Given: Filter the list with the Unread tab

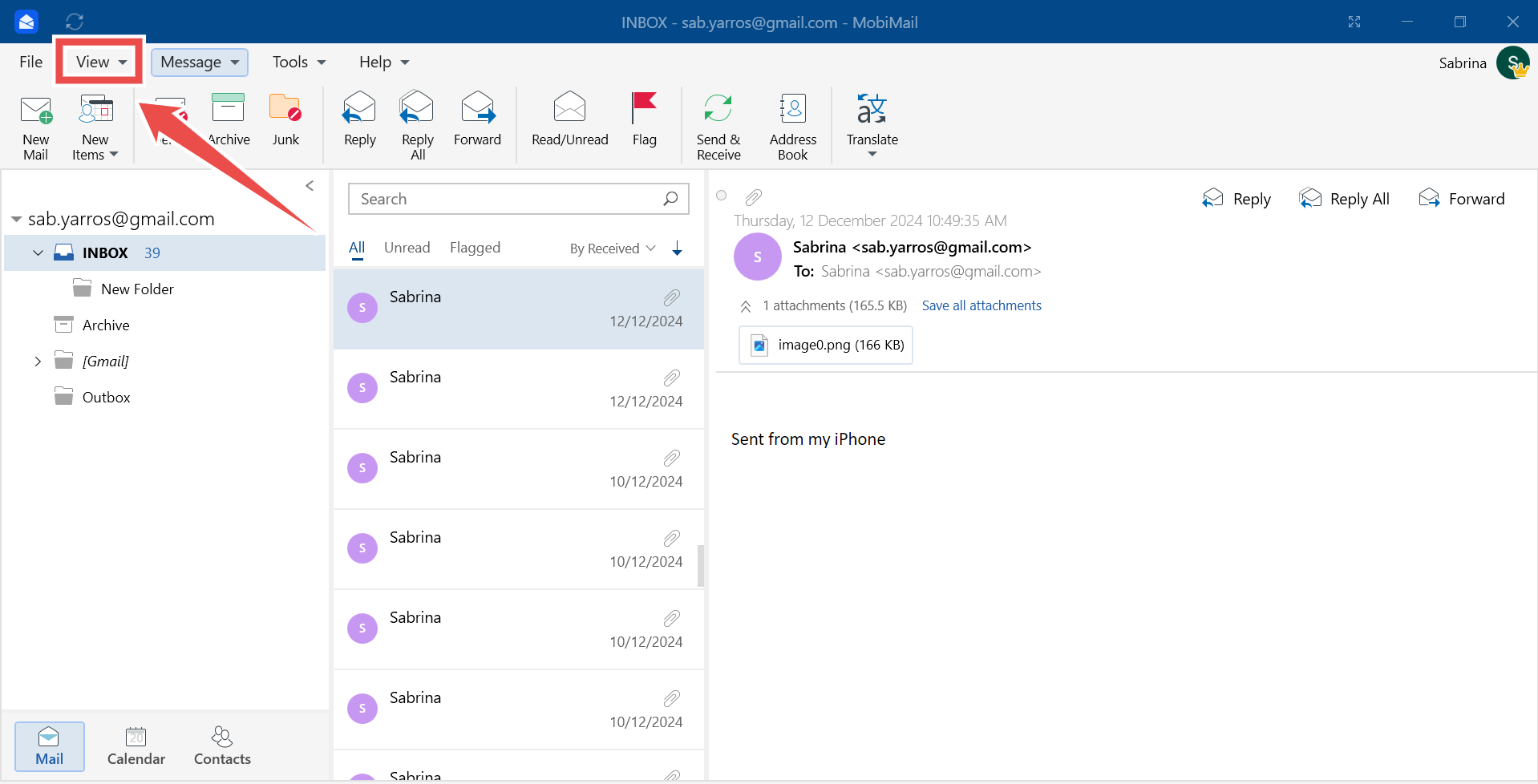Looking at the screenshot, I should tap(407, 248).
